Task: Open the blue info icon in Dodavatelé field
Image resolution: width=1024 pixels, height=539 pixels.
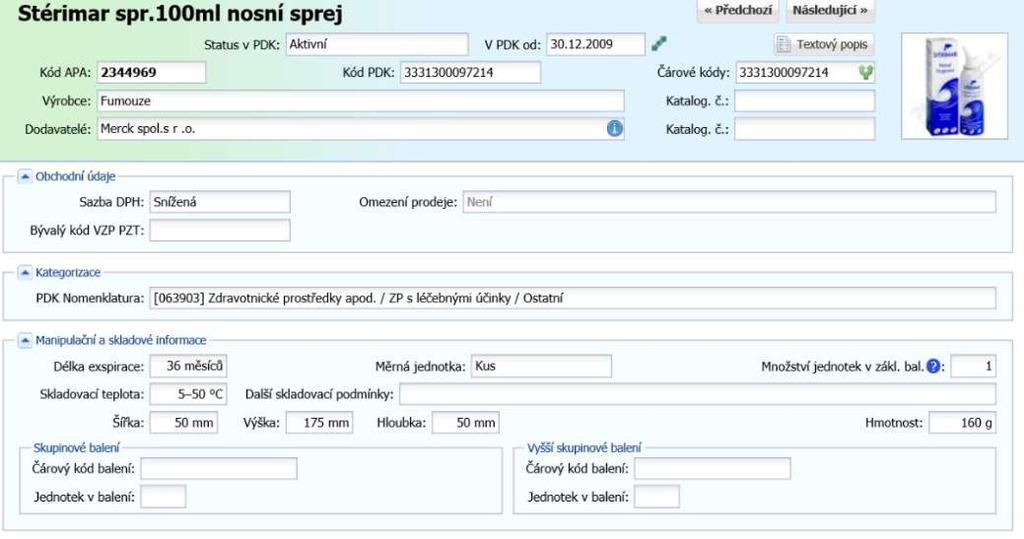Action: (615, 129)
